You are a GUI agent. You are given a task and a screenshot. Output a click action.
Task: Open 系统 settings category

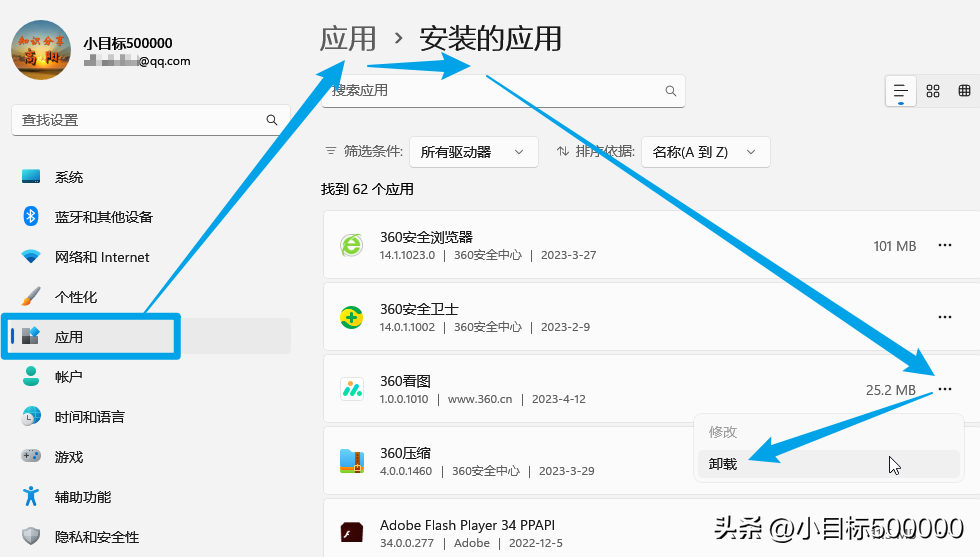coord(69,178)
